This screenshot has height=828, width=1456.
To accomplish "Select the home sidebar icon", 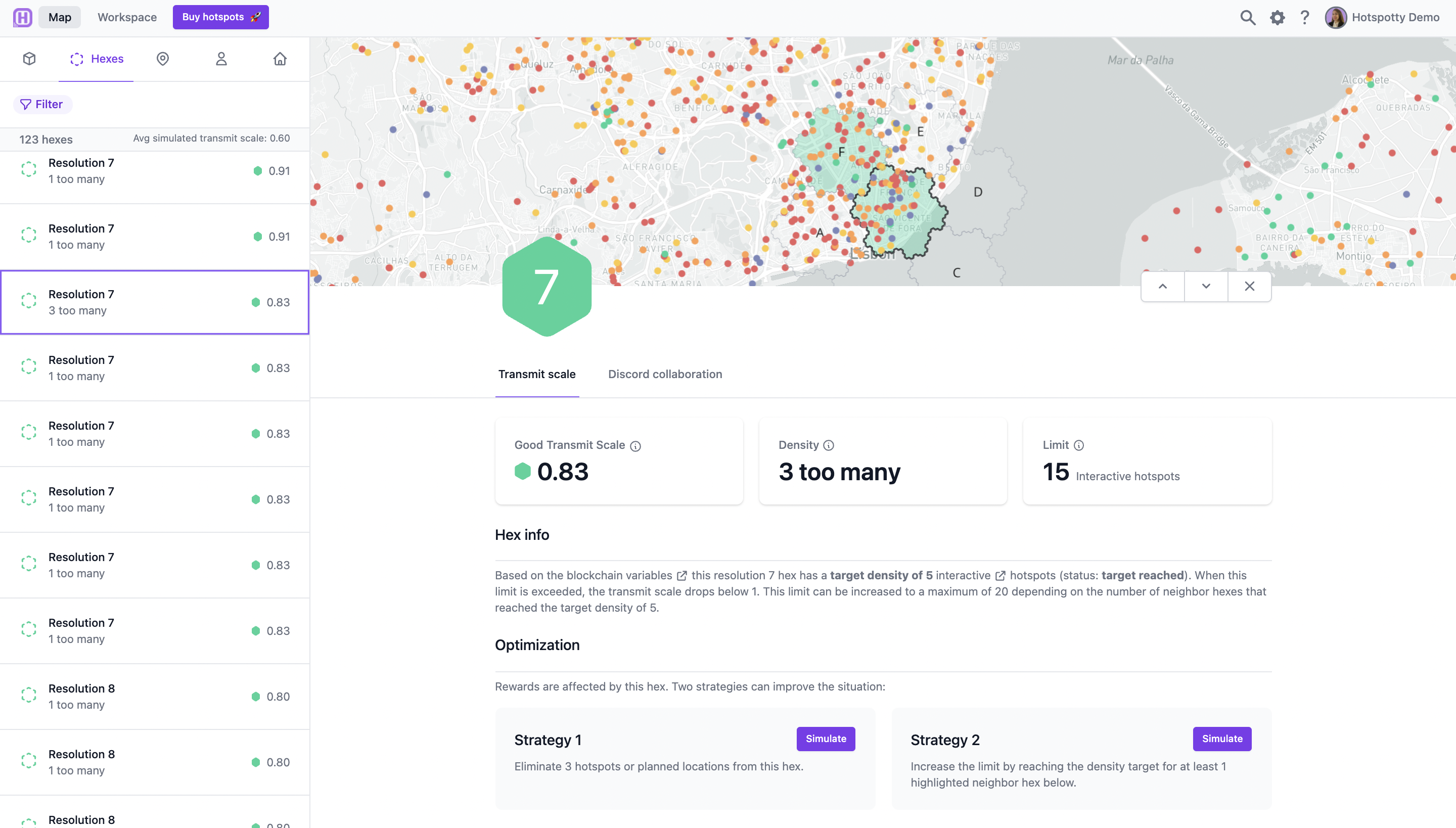I will pos(280,59).
